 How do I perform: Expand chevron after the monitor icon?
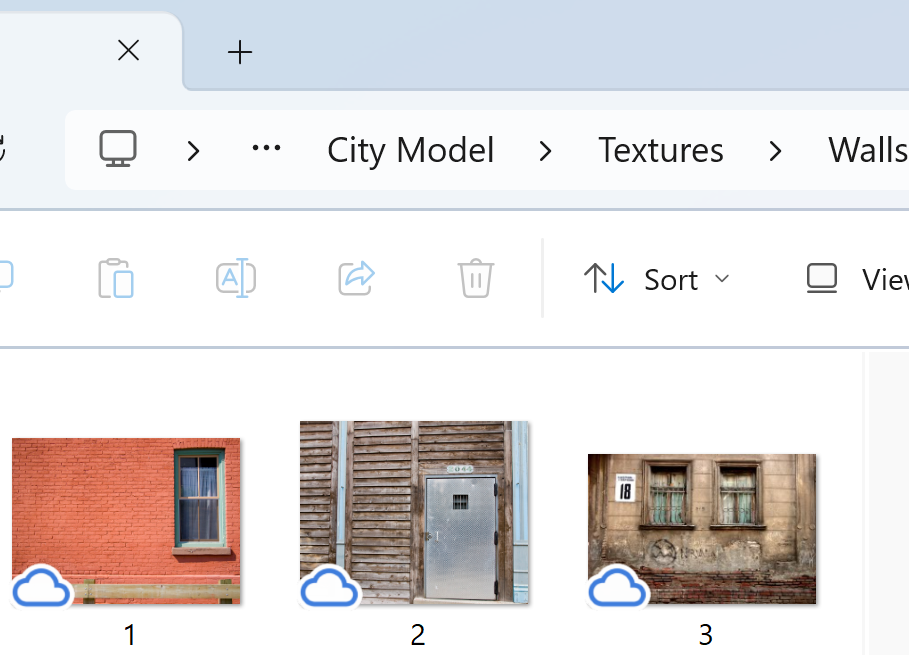pos(194,151)
